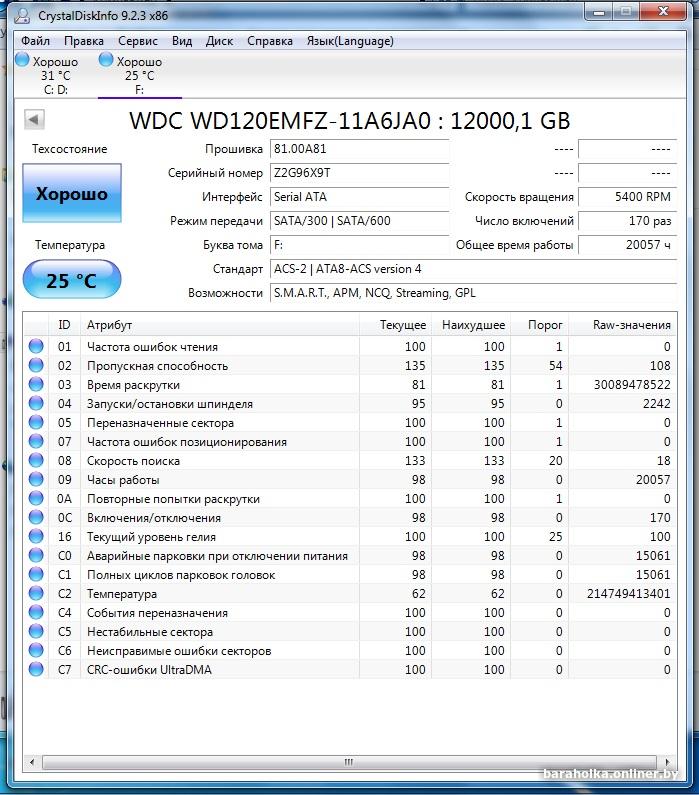Screen dimensions: 699x795
Task: Open the Сервис menu
Action: coord(137,41)
